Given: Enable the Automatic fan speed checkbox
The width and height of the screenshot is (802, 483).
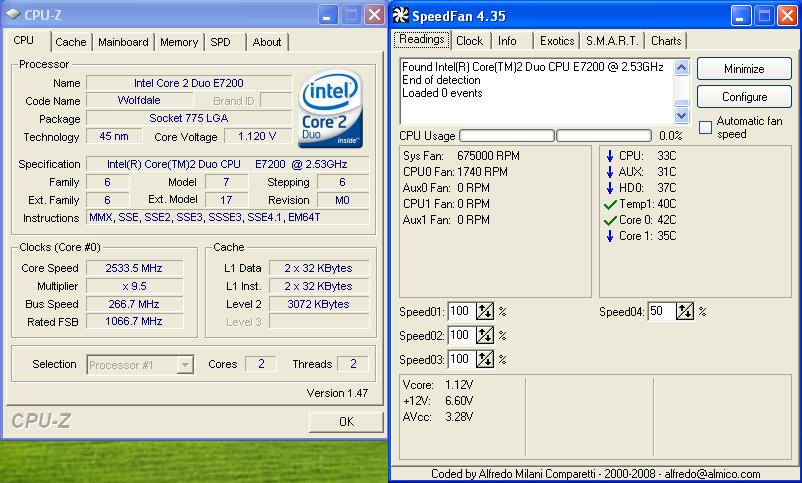Looking at the screenshot, I should coord(706,127).
